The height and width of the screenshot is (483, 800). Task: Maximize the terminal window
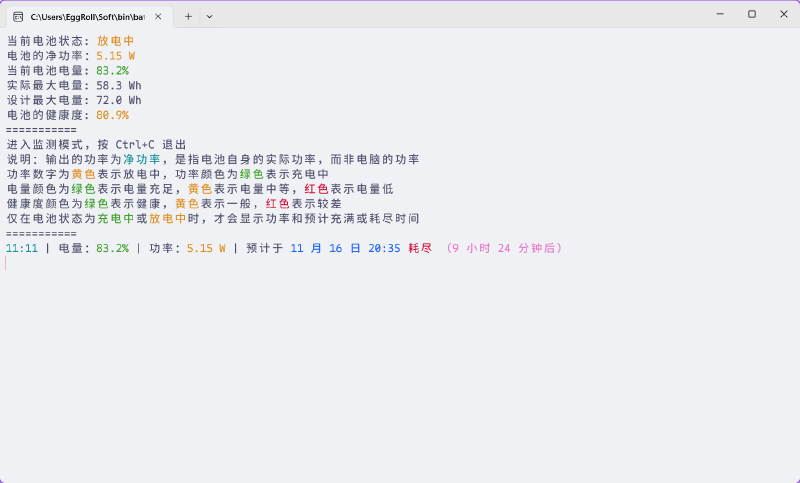pyautogui.click(x=752, y=14)
